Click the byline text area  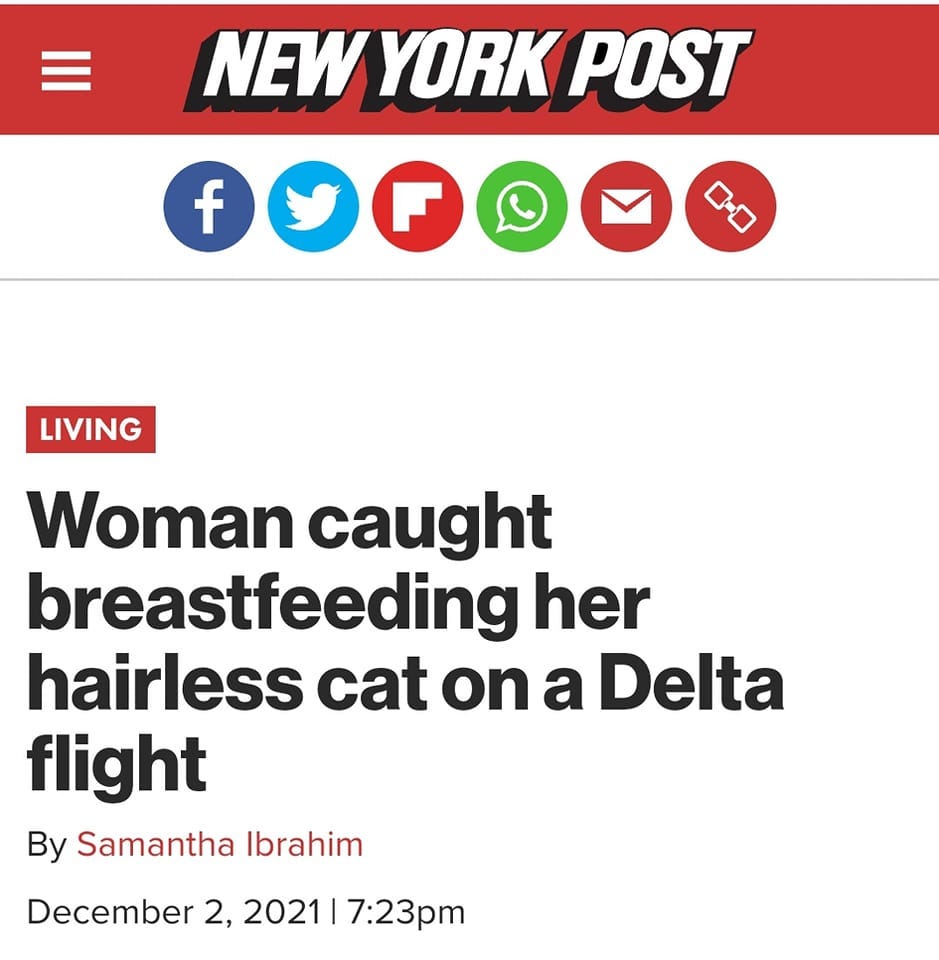[x=197, y=843]
